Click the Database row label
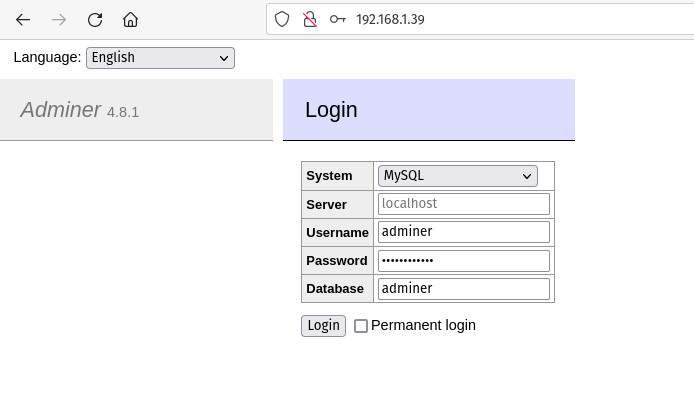Viewport: 694px width, 393px height. point(335,289)
